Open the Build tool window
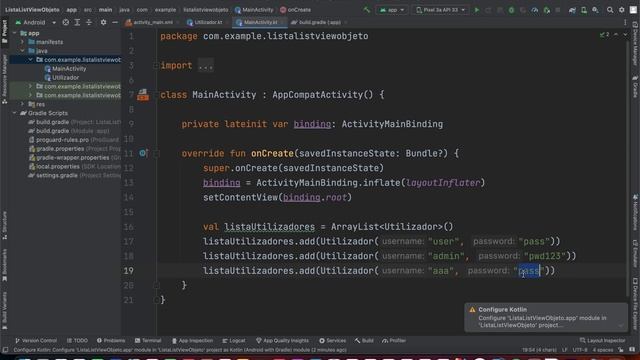The height and width of the screenshot is (360, 640). tap(364, 340)
